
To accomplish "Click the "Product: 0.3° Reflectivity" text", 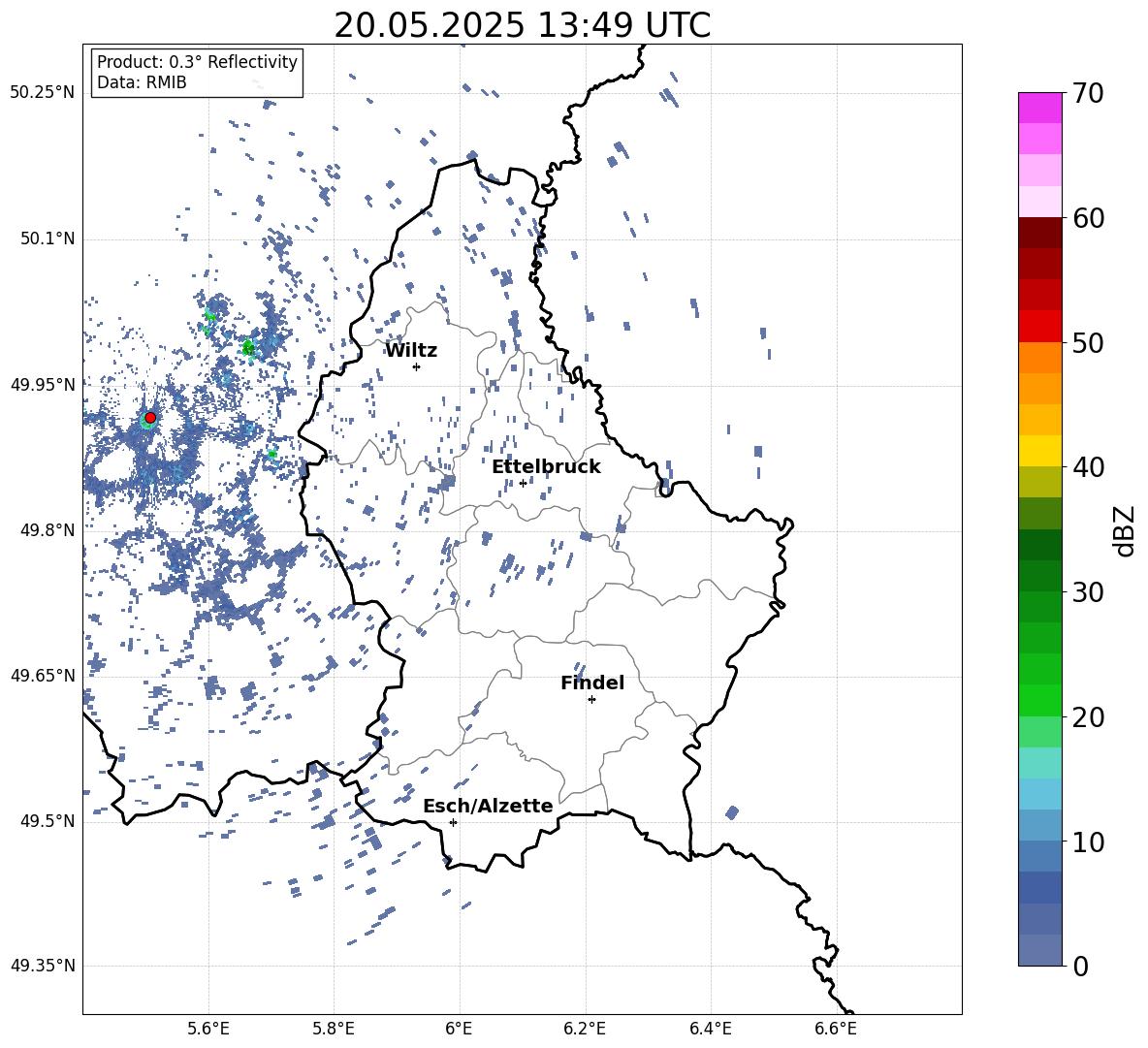I will coord(197,61).
